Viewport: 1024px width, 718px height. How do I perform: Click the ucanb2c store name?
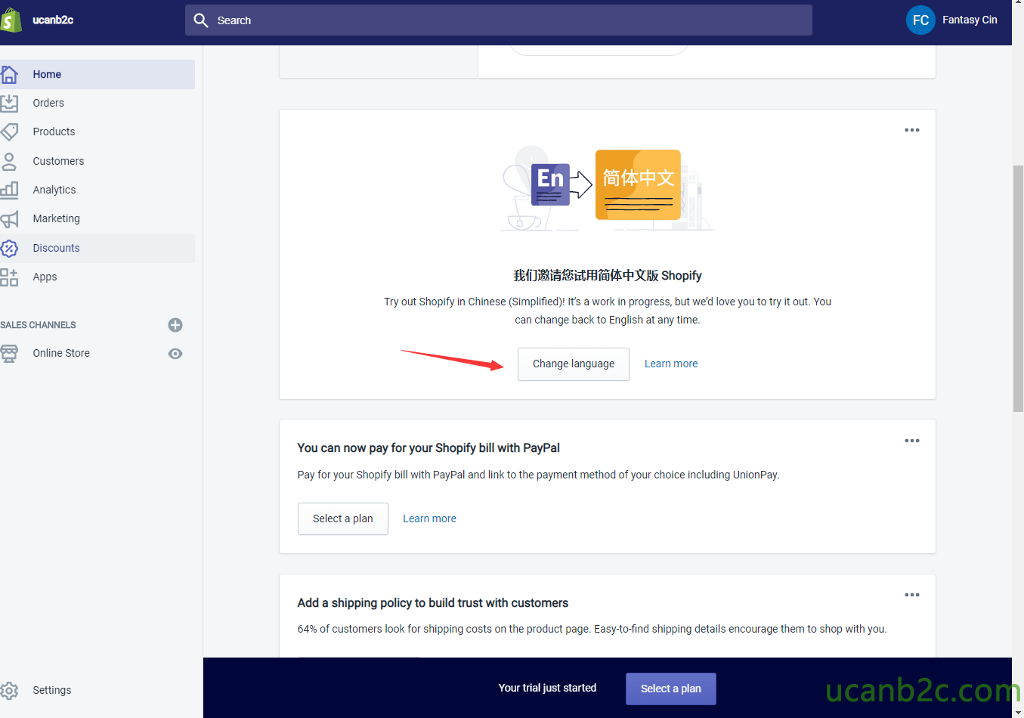click(x=53, y=20)
